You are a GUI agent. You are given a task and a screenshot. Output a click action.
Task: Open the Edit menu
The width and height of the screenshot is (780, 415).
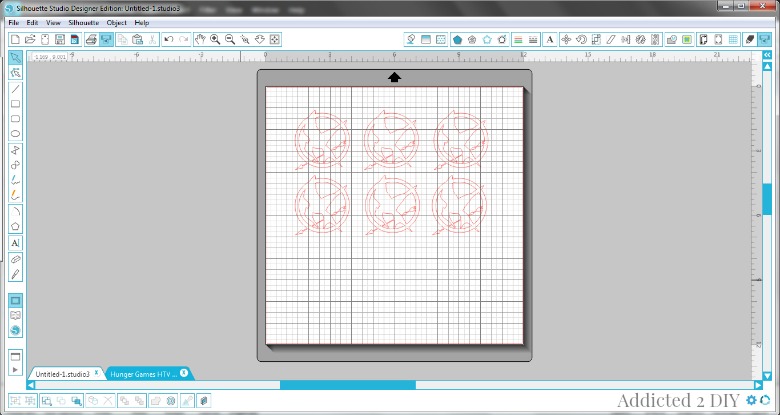click(x=32, y=23)
